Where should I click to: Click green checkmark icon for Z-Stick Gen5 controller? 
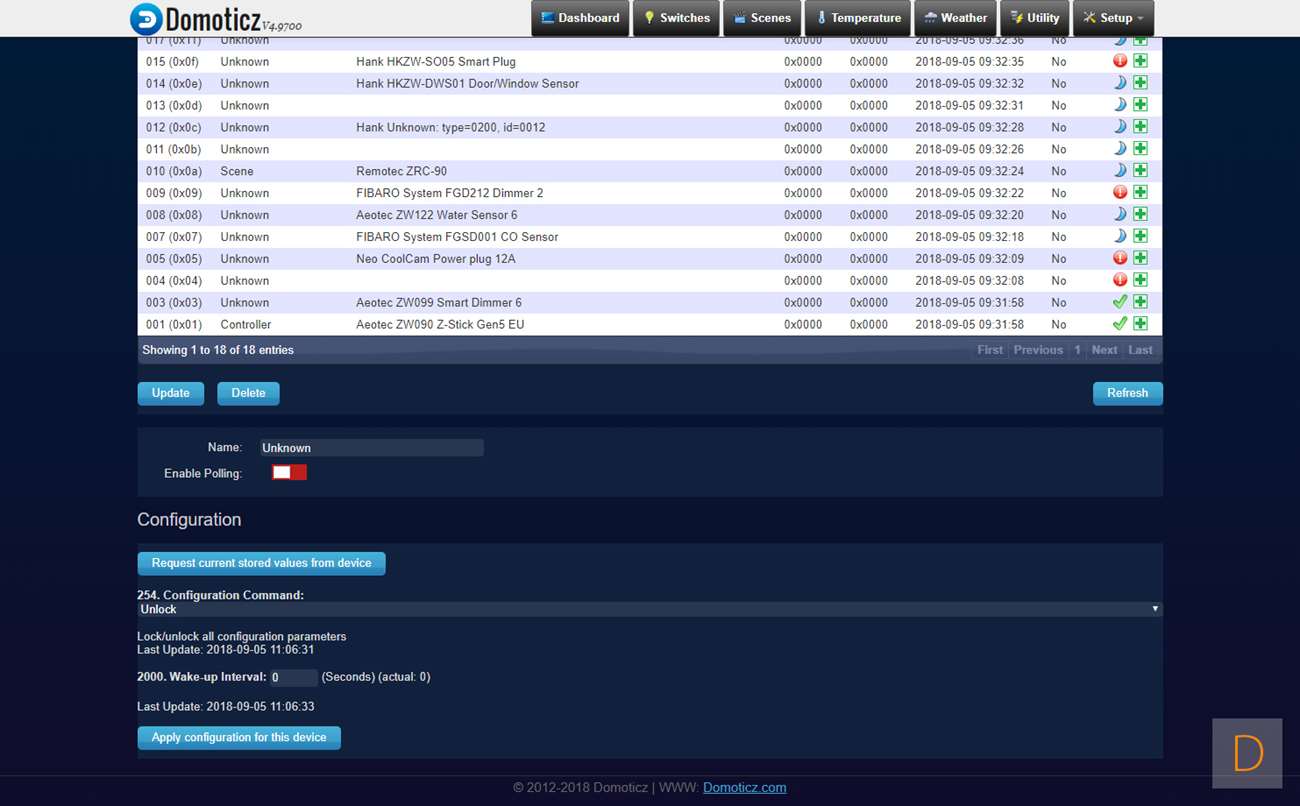(x=1120, y=324)
